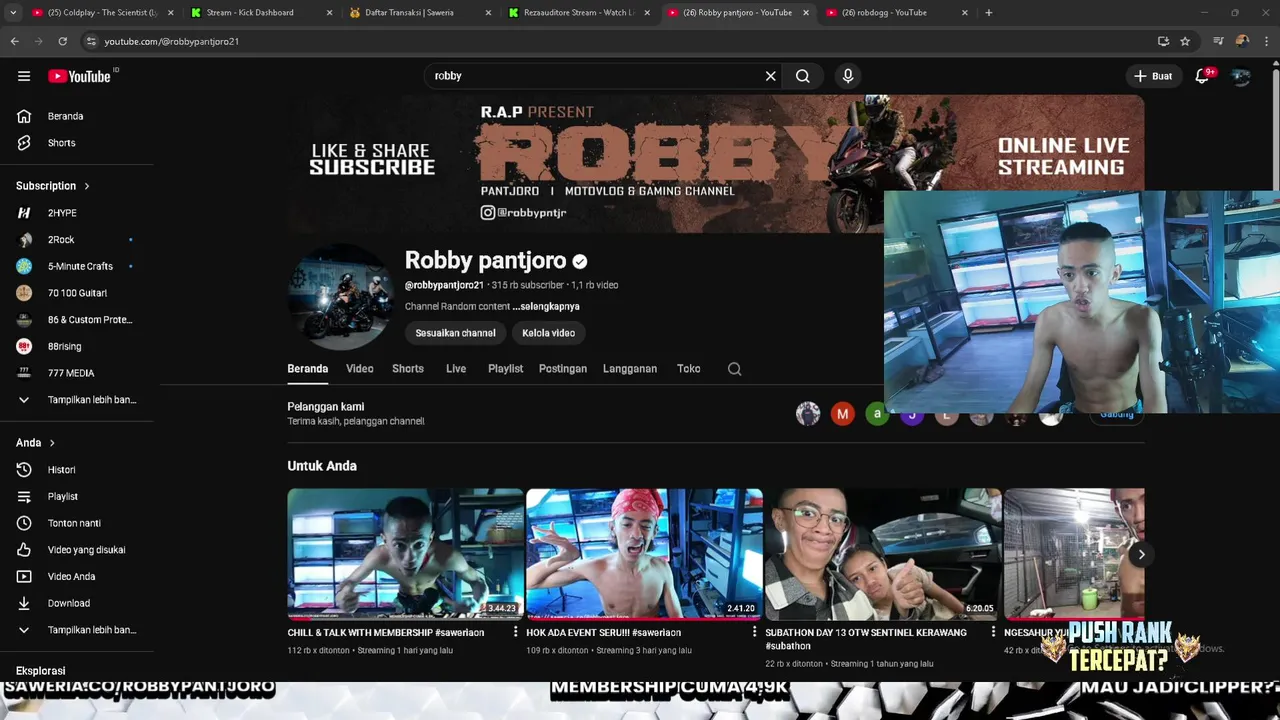Switch to the Video channel tab
The width and height of the screenshot is (1280, 720).
point(360,369)
